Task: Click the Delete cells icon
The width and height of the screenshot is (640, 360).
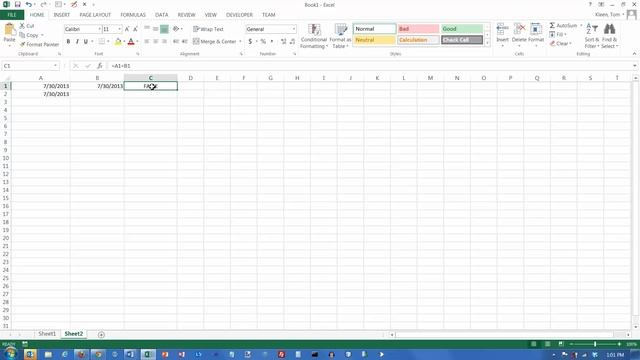Action: point(519,29)
